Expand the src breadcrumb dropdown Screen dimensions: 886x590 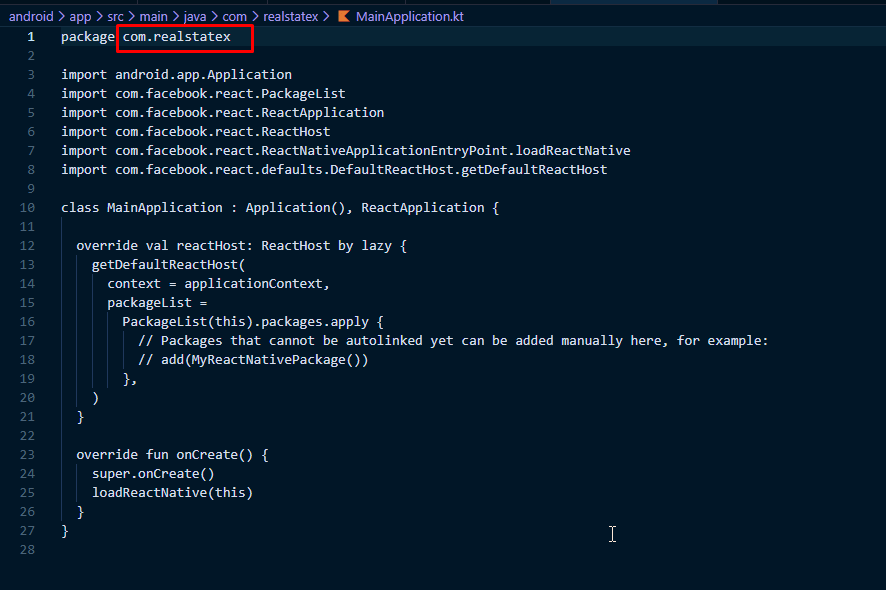[115, 17]
